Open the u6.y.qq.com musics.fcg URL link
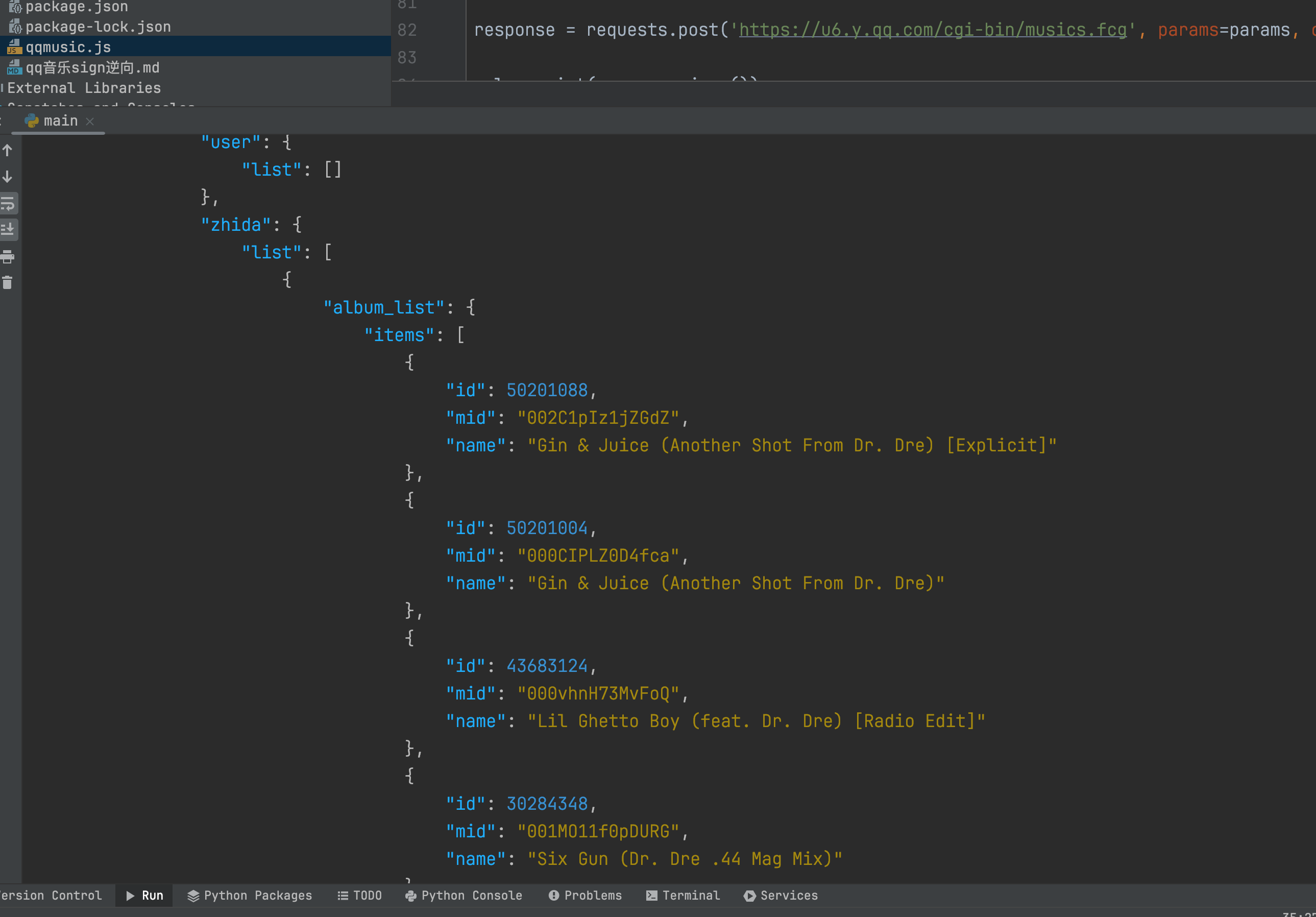 click(933, 30)
